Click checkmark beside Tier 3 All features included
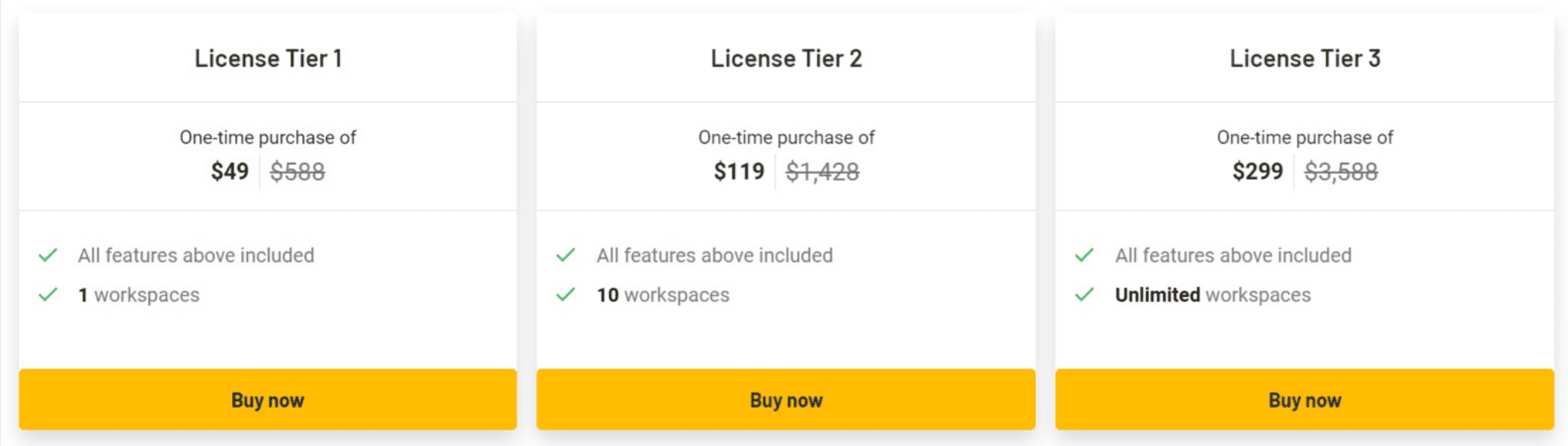1568x446 pixels. click(1084, 255)
